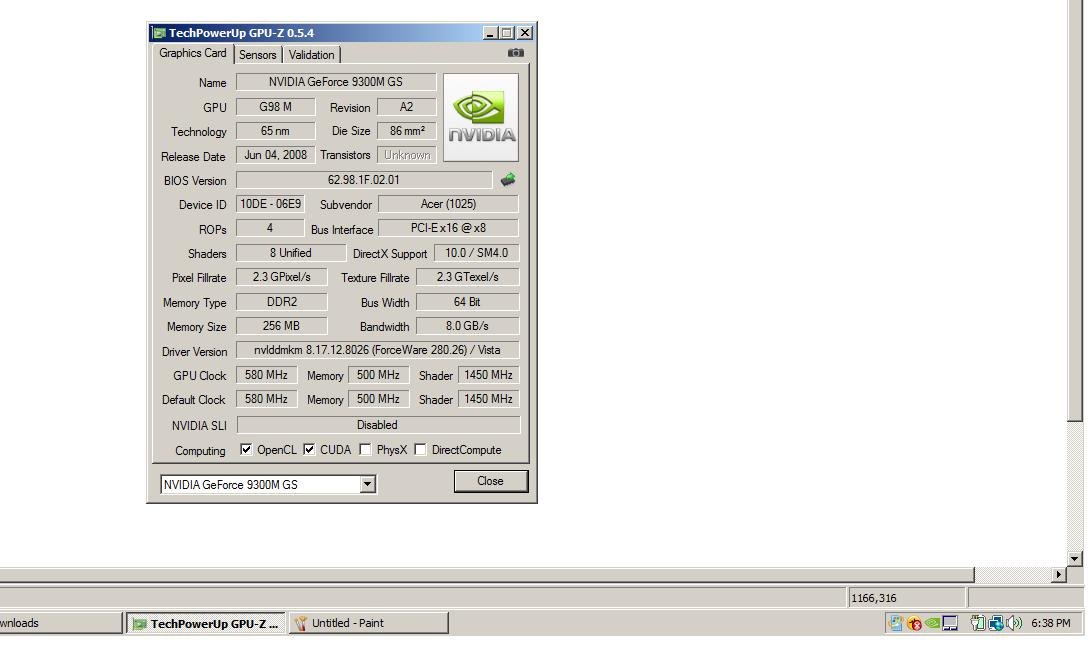Click the GPU Clock field 580 MHz
1091x646 pixels.
(266, 375)
